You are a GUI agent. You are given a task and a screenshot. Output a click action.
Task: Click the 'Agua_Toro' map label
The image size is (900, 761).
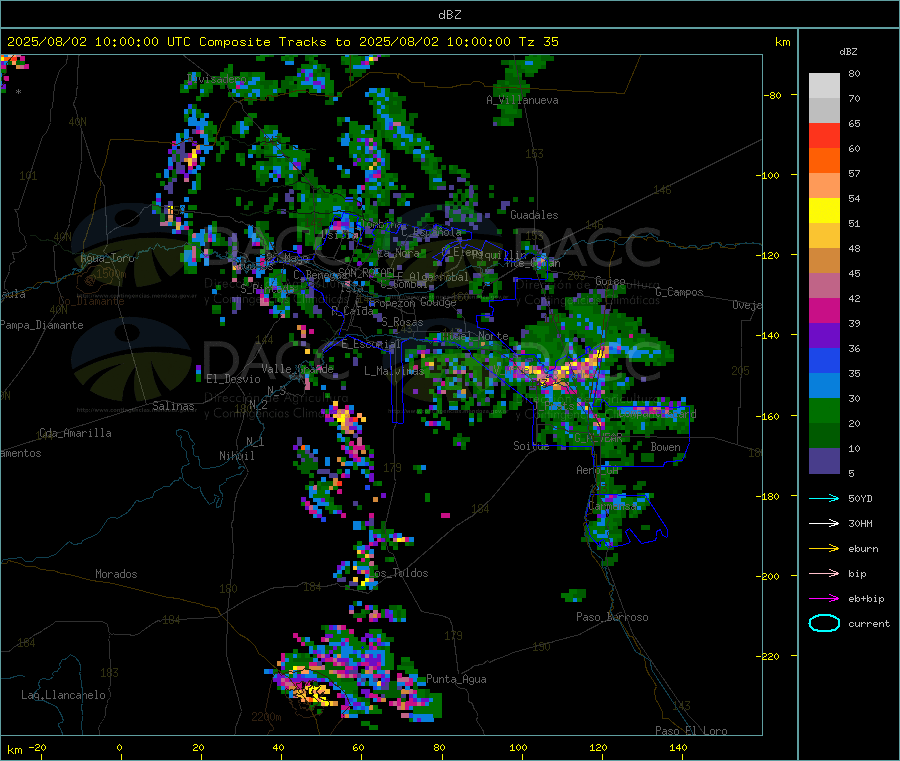(x=107, y=258)
